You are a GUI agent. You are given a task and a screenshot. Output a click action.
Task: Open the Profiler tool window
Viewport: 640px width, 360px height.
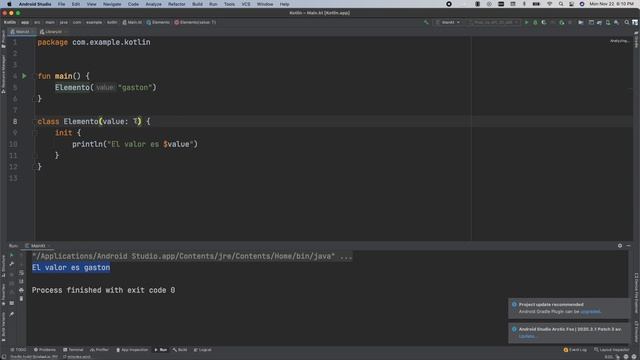99,350
